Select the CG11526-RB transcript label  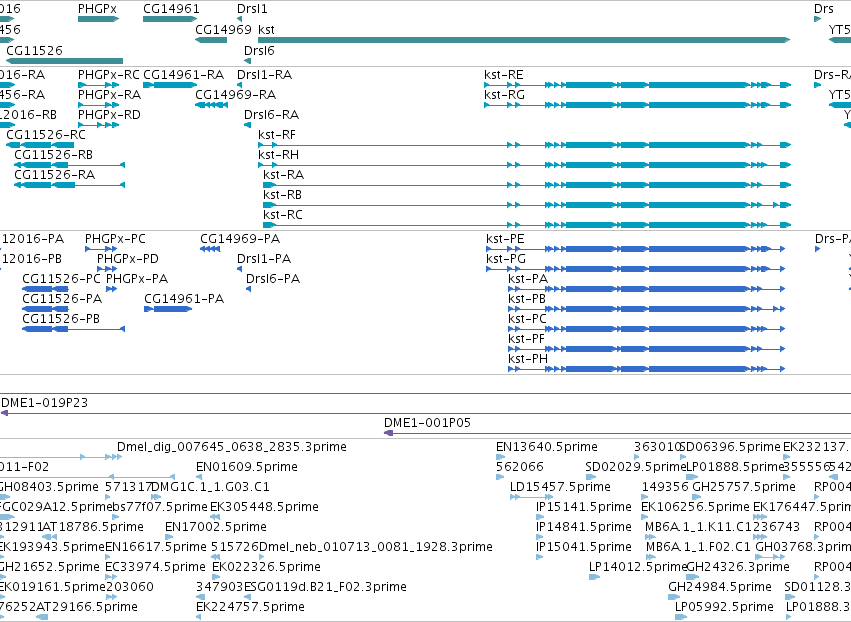[53, 155]
